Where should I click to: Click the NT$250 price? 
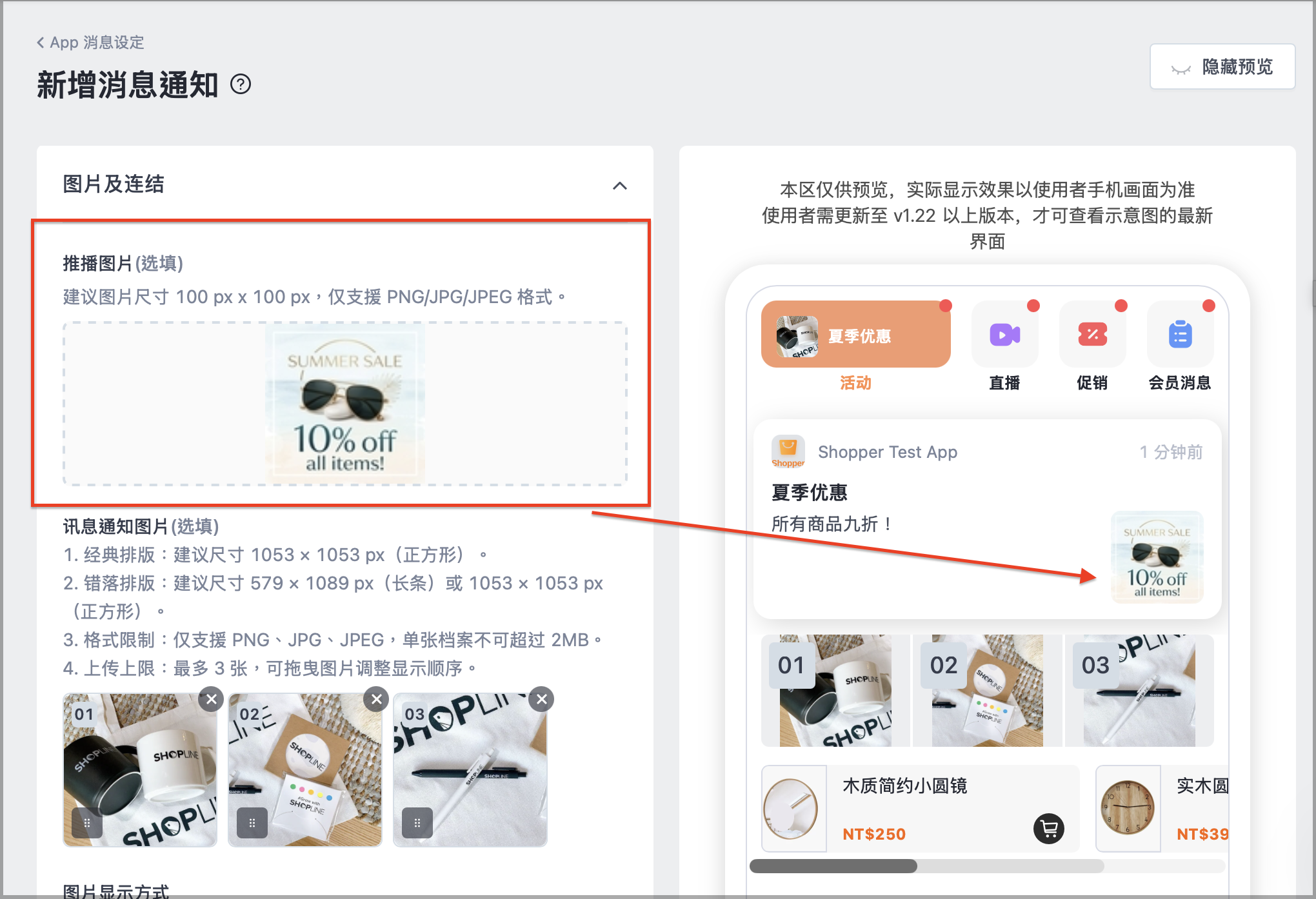coord(874,834)
